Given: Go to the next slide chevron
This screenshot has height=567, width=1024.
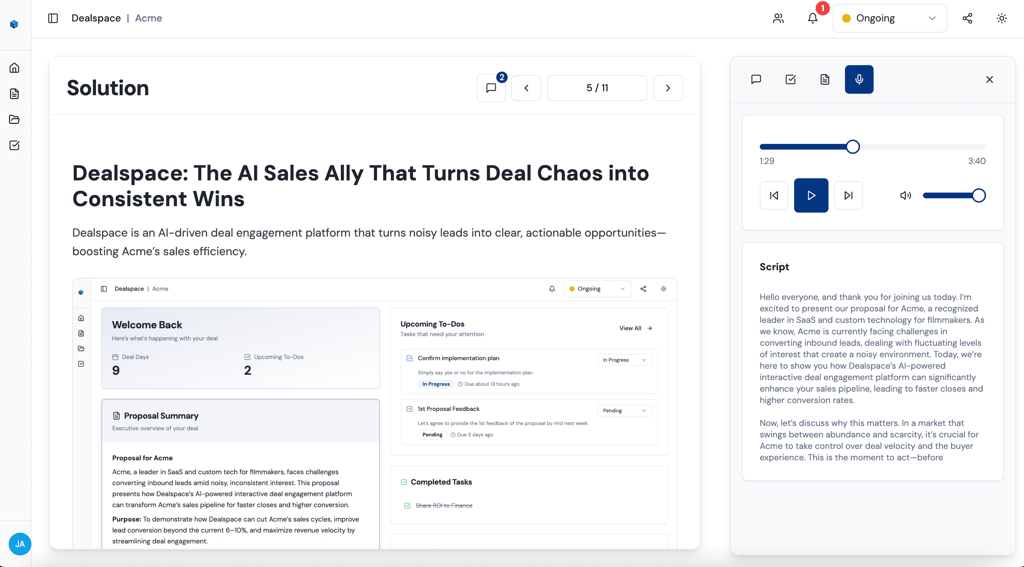Looking at the screenshot, I should tap(668, 88).
